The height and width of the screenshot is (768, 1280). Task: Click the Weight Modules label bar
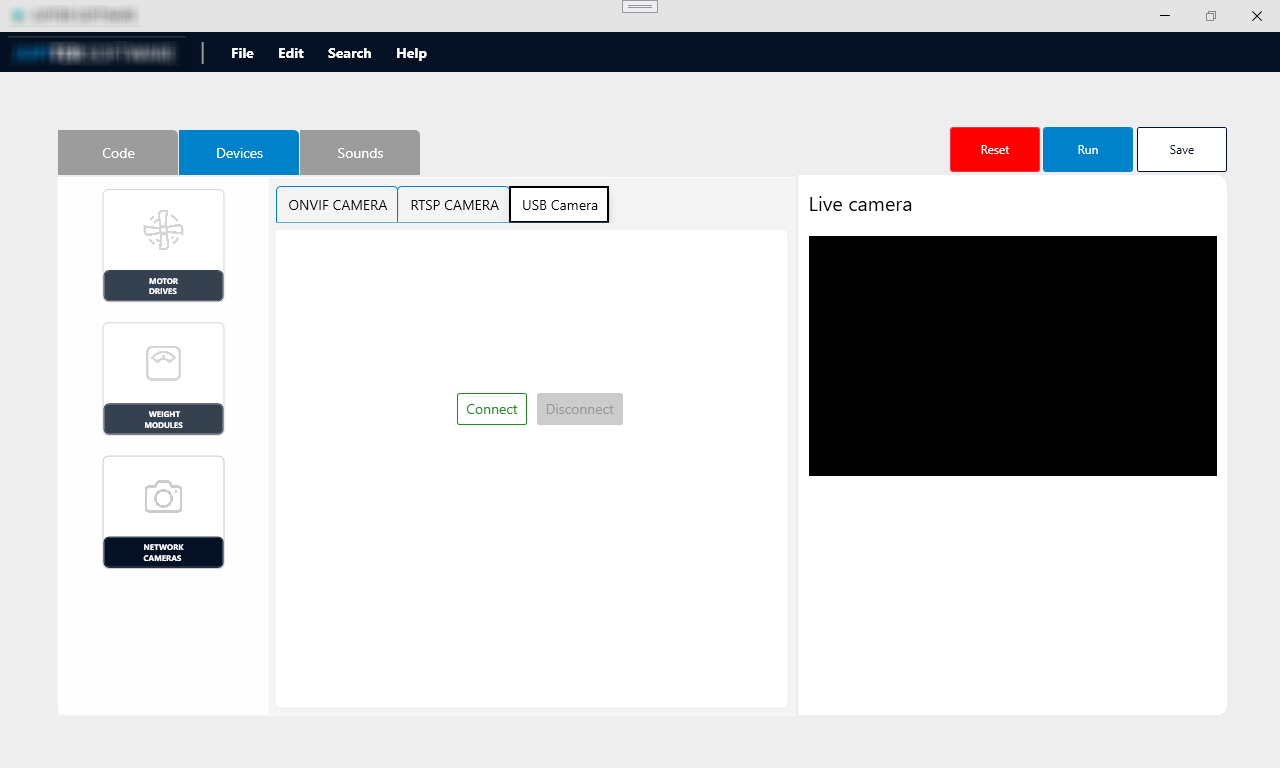163,419
